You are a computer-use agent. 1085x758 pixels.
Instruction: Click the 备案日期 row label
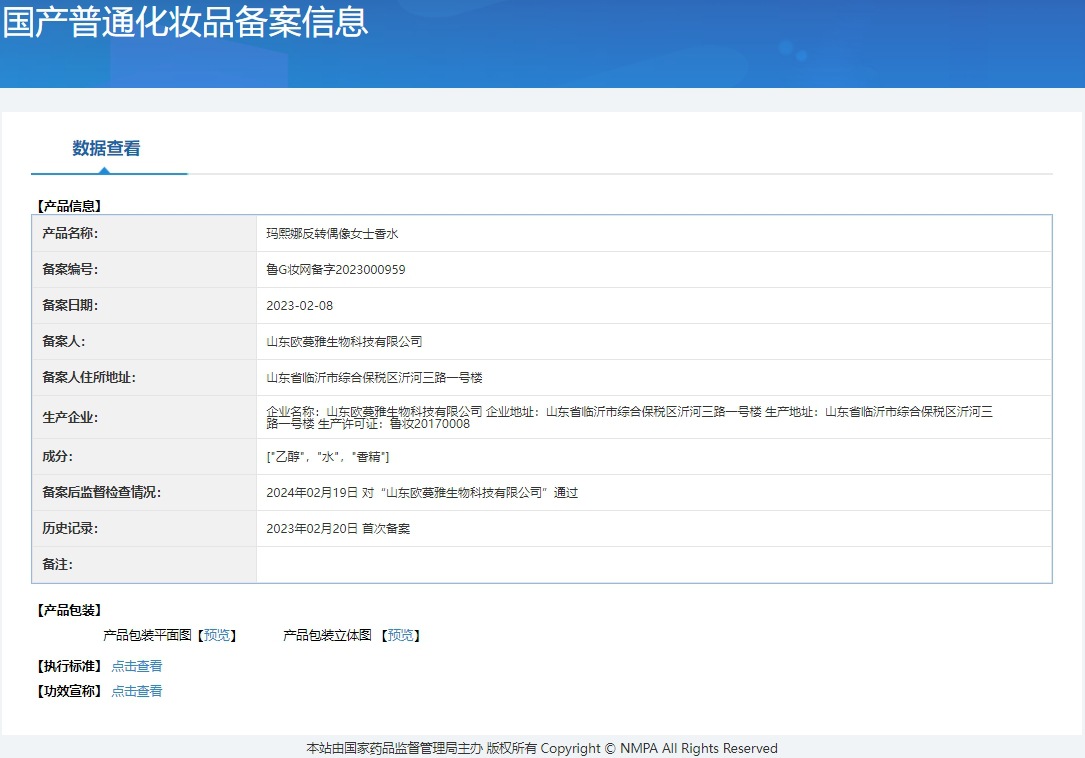[70, 305]
